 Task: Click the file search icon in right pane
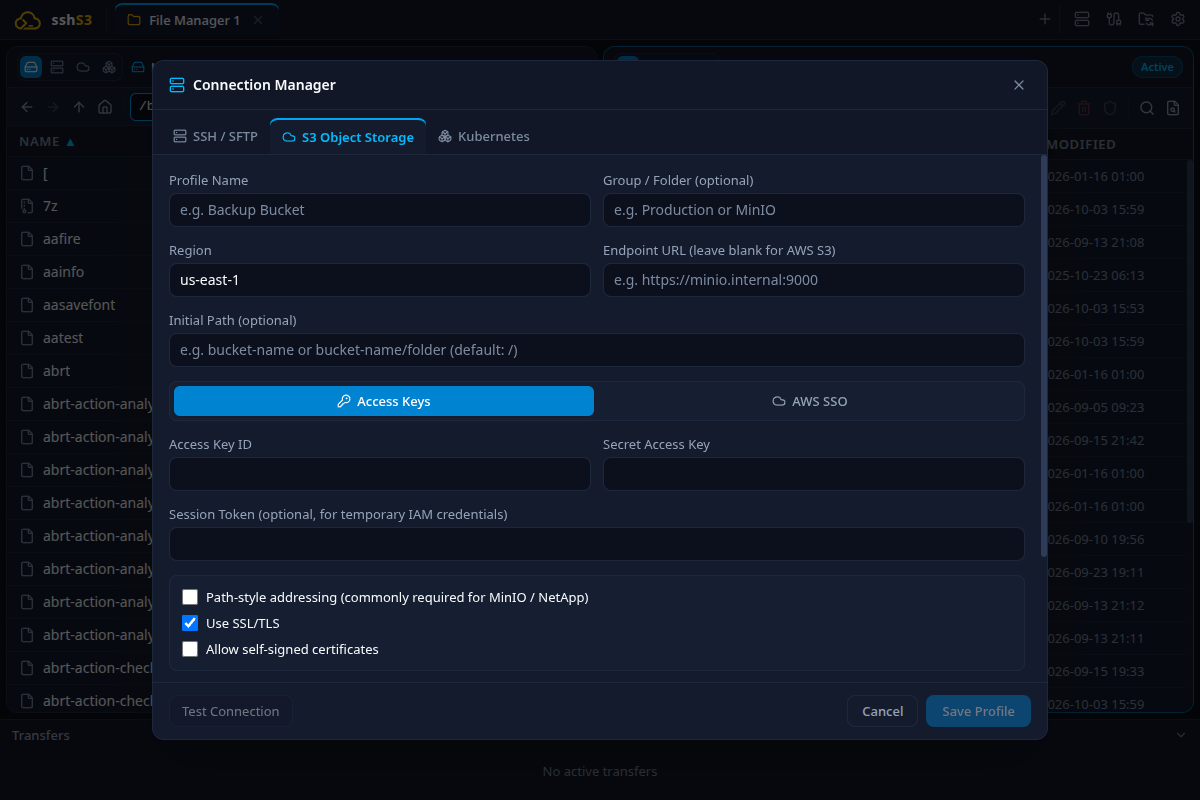coord(1174,108)
